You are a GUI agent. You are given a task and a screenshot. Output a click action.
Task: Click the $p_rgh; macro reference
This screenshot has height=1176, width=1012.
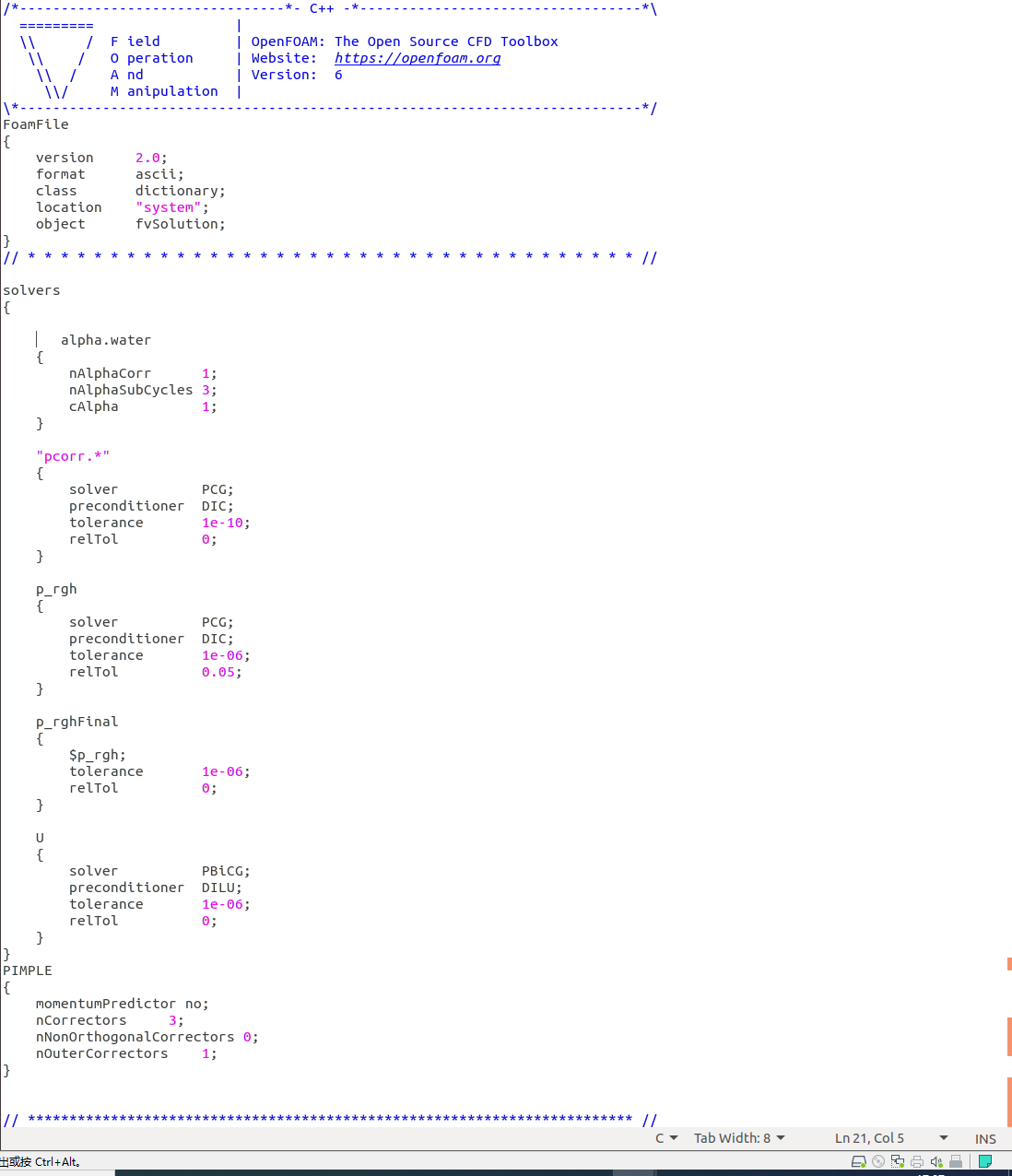coord(97,755)
